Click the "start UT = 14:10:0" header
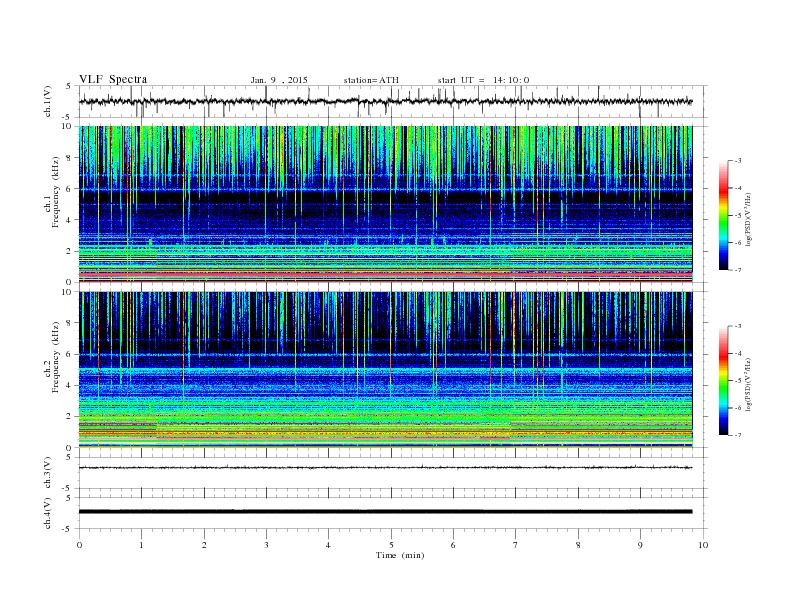This screenshot has width=792, height=612. coord(483,80)
